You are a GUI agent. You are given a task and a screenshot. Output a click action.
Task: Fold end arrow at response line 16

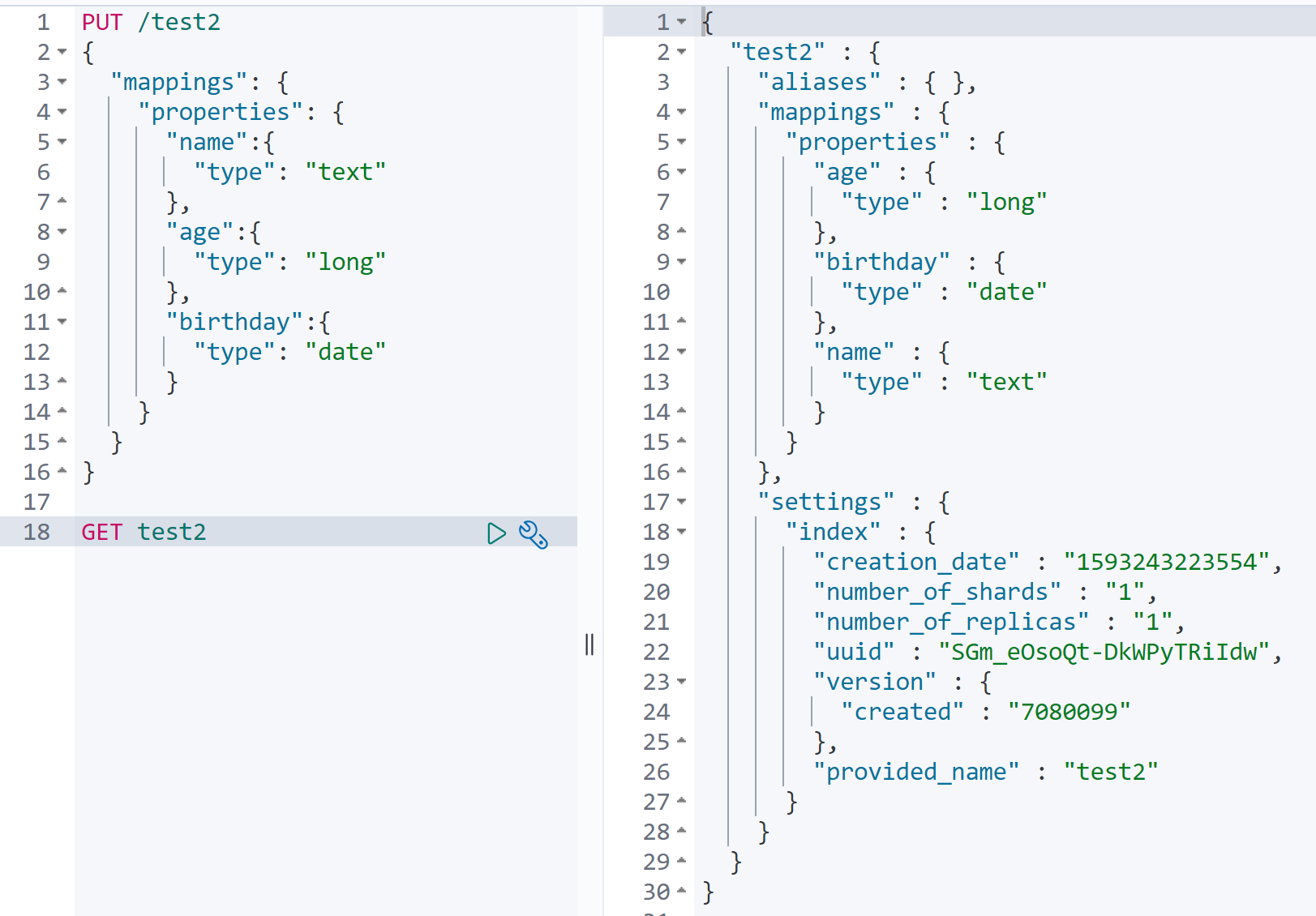(x=682, y=471)
